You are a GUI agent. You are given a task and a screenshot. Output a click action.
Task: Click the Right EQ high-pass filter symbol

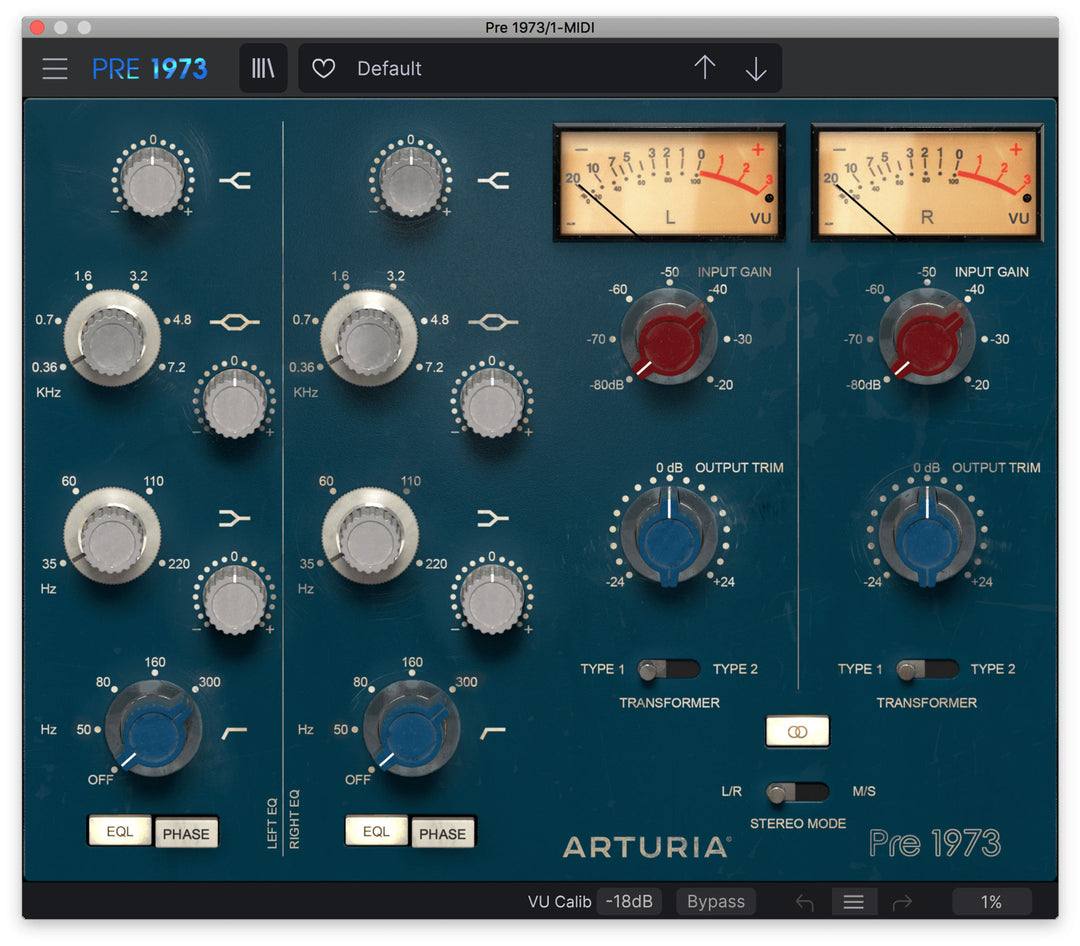click(x=492, y=732)
